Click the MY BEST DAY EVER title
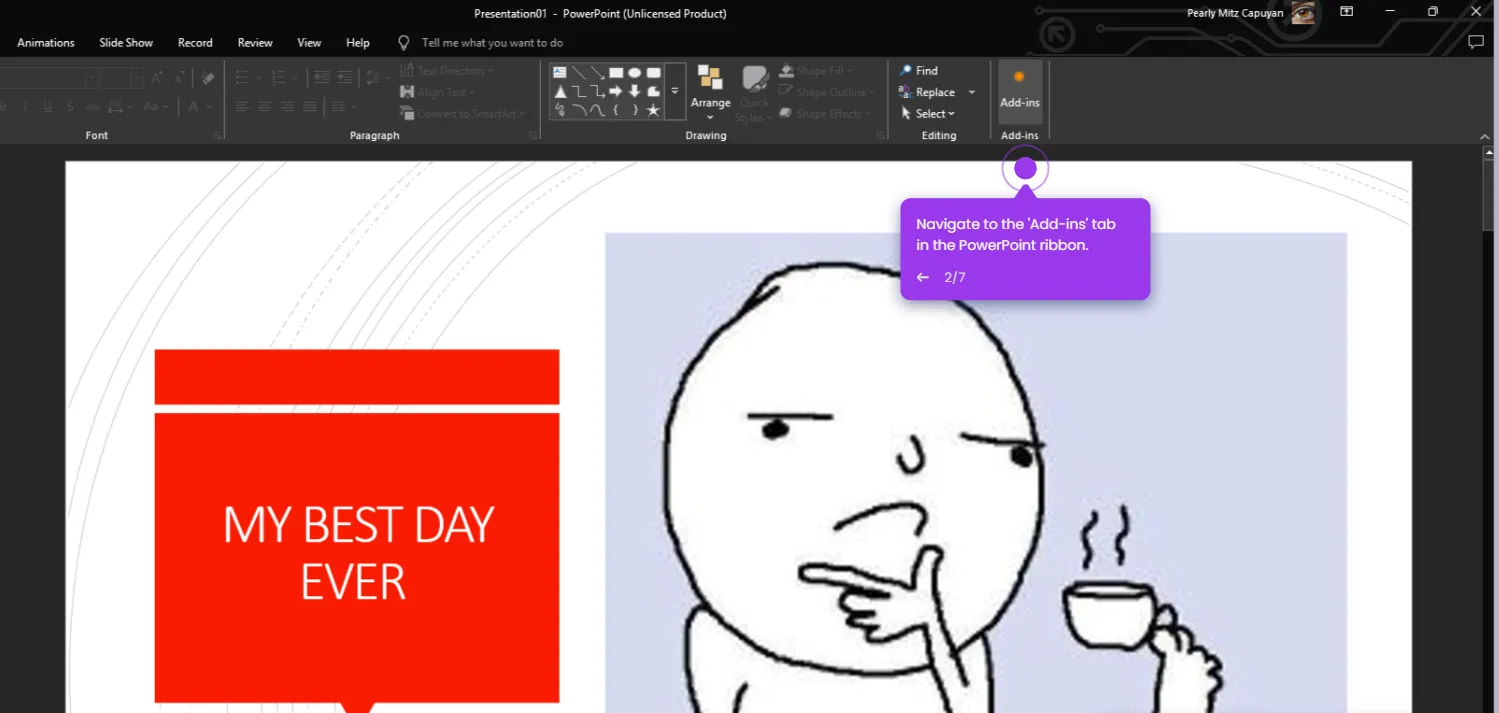 tap(357, 552)
